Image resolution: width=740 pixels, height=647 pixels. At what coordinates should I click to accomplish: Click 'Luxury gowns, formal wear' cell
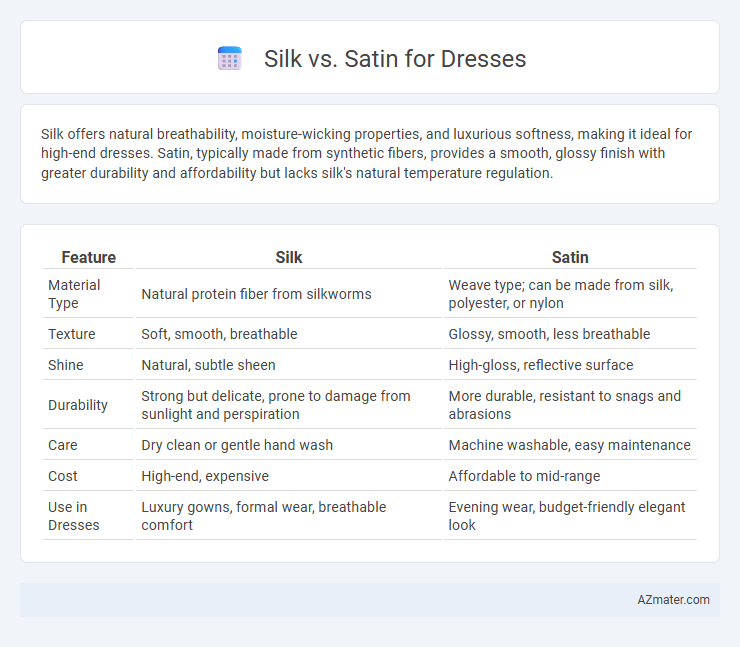pos(288,516)
